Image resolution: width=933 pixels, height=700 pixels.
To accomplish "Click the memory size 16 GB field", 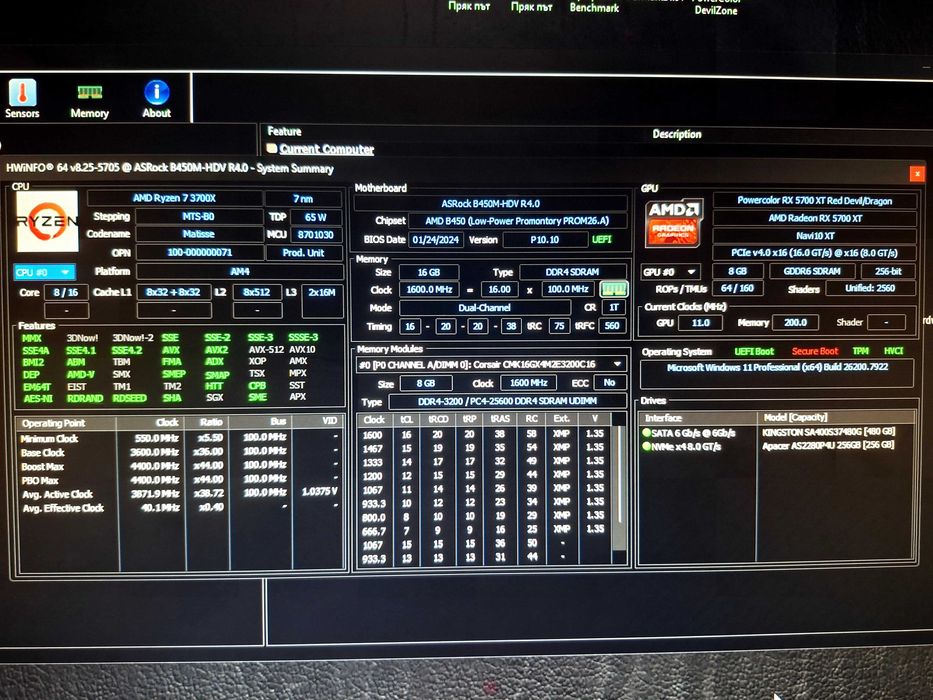I will [428, 272].
